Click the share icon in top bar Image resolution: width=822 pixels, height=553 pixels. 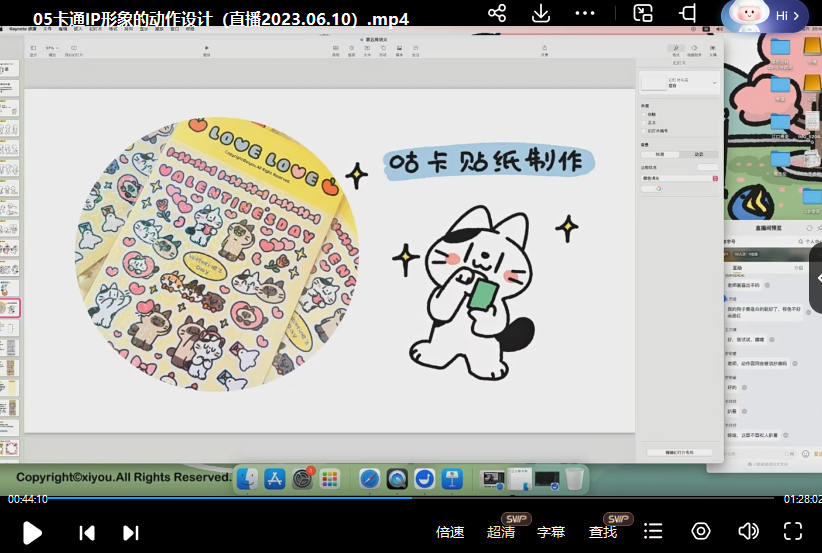[x=497, y=13]
